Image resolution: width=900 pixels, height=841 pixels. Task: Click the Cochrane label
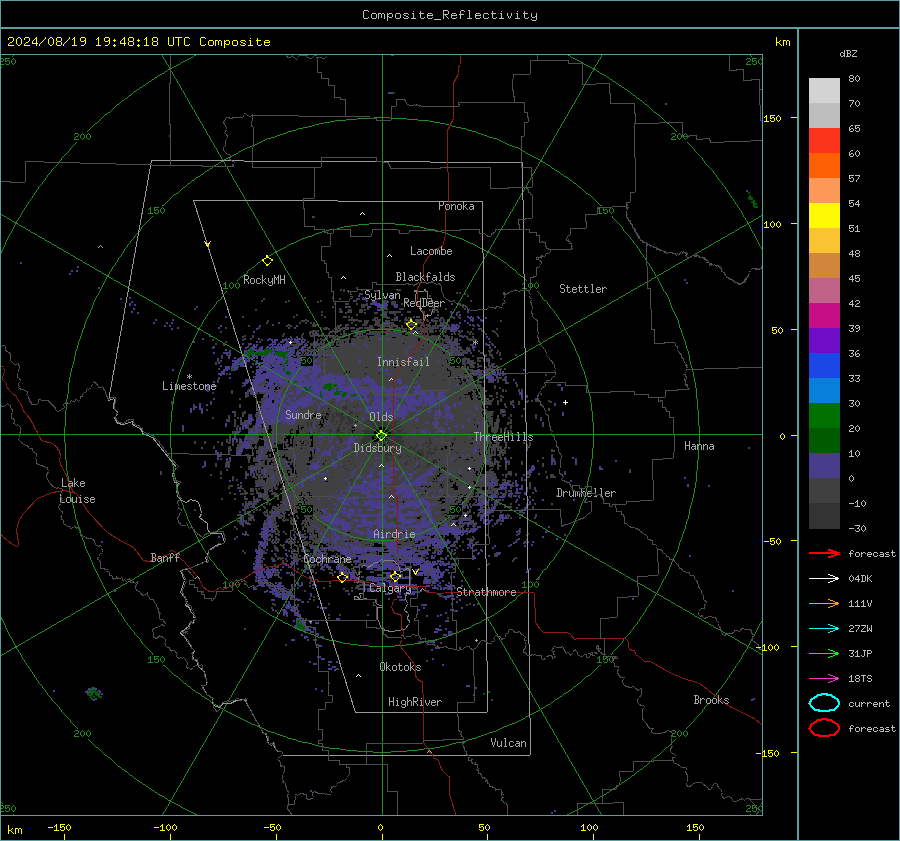327,559
